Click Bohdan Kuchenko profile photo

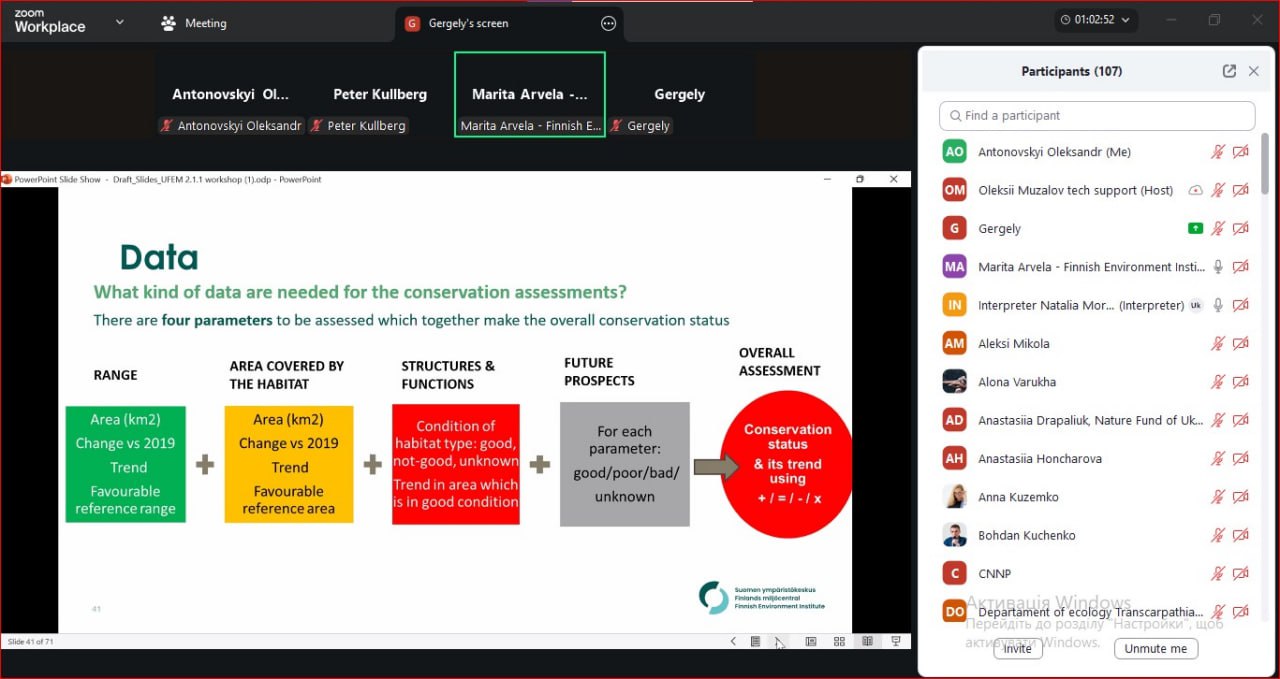[955, 535]
